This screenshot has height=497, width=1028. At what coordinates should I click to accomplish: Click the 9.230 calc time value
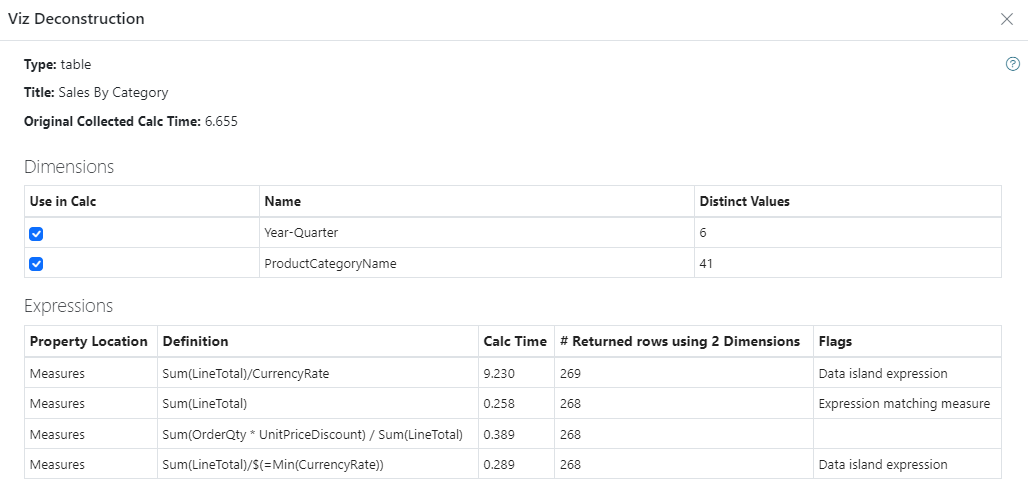point(500,373)
